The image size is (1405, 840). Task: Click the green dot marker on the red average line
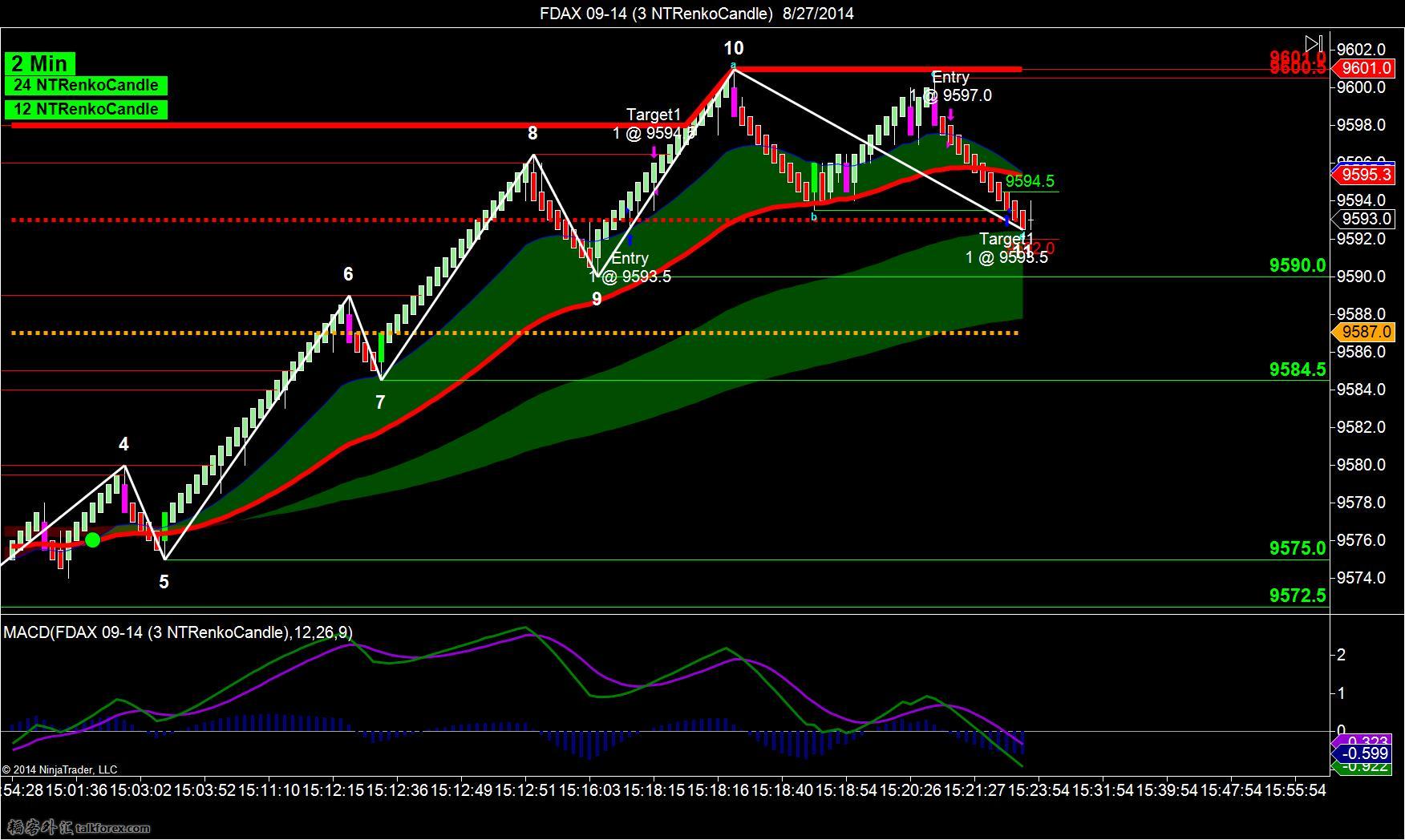92,539
